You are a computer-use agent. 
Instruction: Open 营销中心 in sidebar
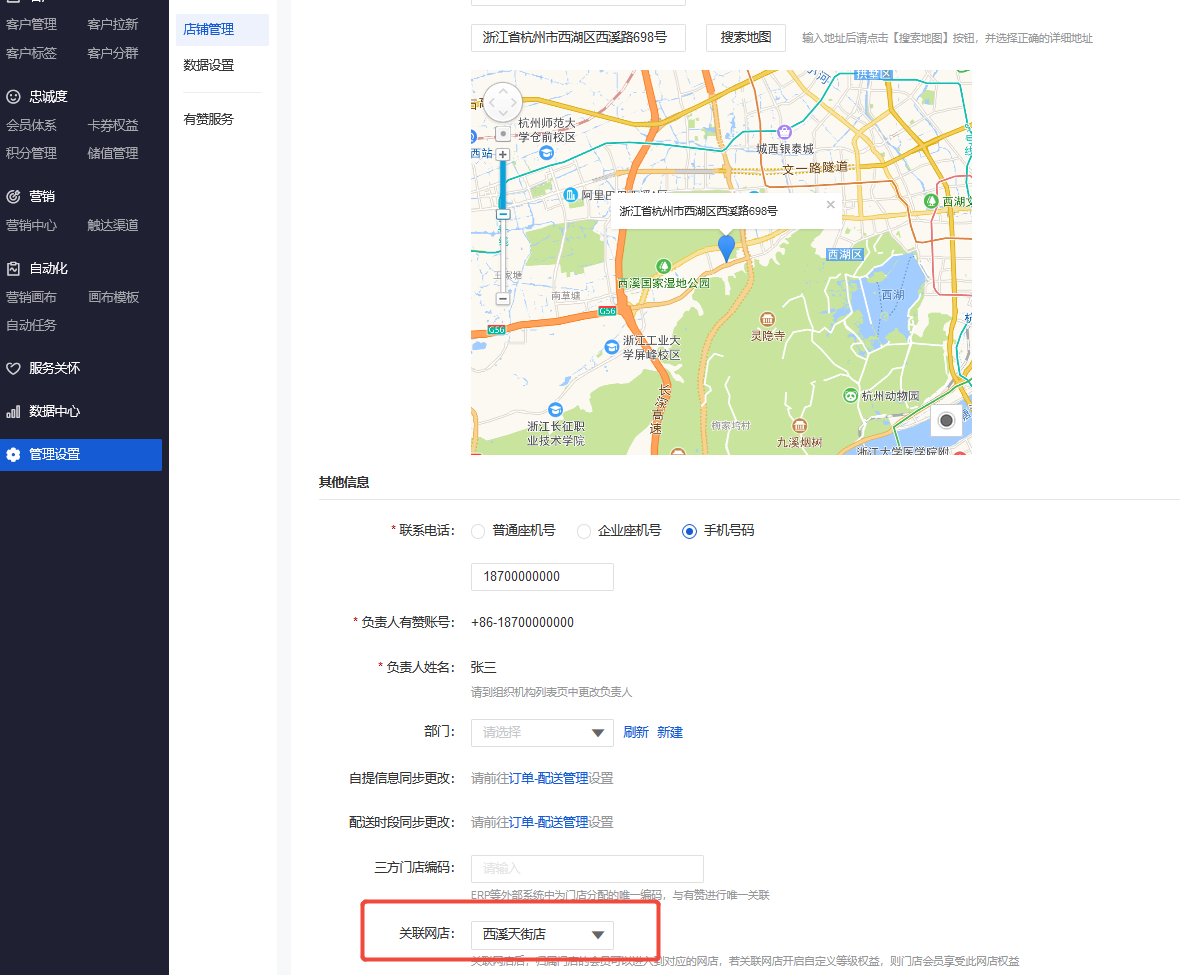(32, 226)
